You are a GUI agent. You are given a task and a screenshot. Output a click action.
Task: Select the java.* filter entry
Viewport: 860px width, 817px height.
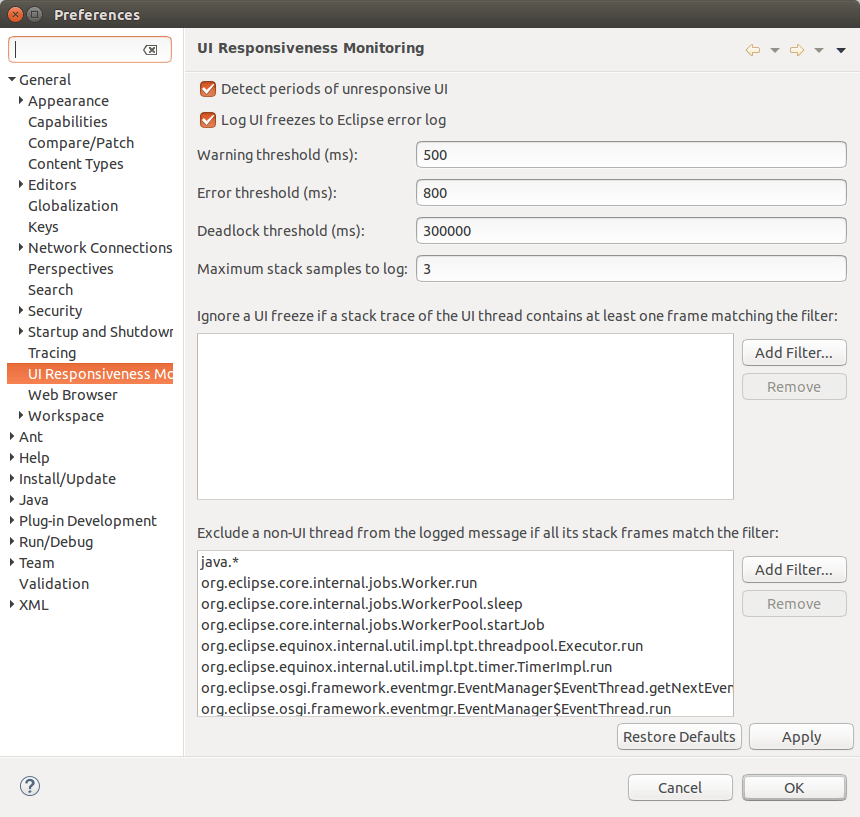tap(465, 562)
